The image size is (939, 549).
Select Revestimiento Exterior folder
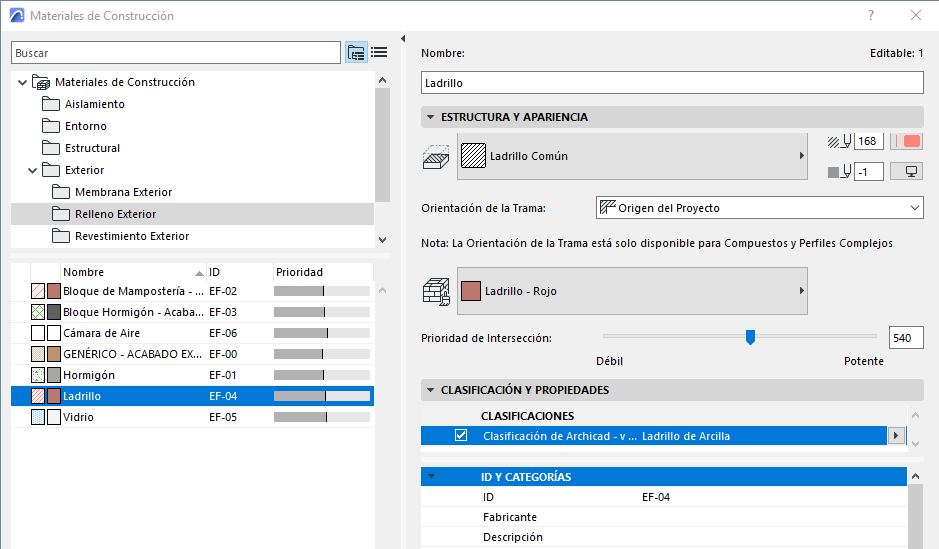[132, 236]
